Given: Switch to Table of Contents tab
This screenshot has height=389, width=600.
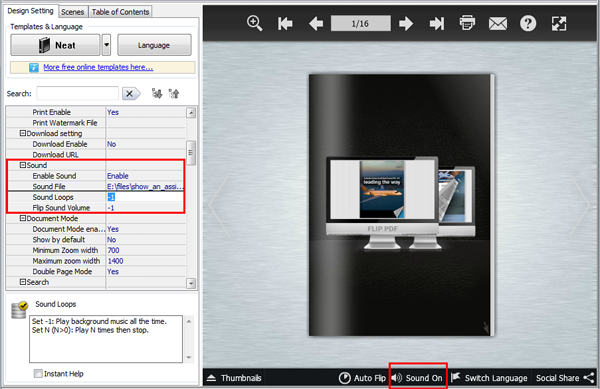Looking at the screenshot, I should 120,12.
